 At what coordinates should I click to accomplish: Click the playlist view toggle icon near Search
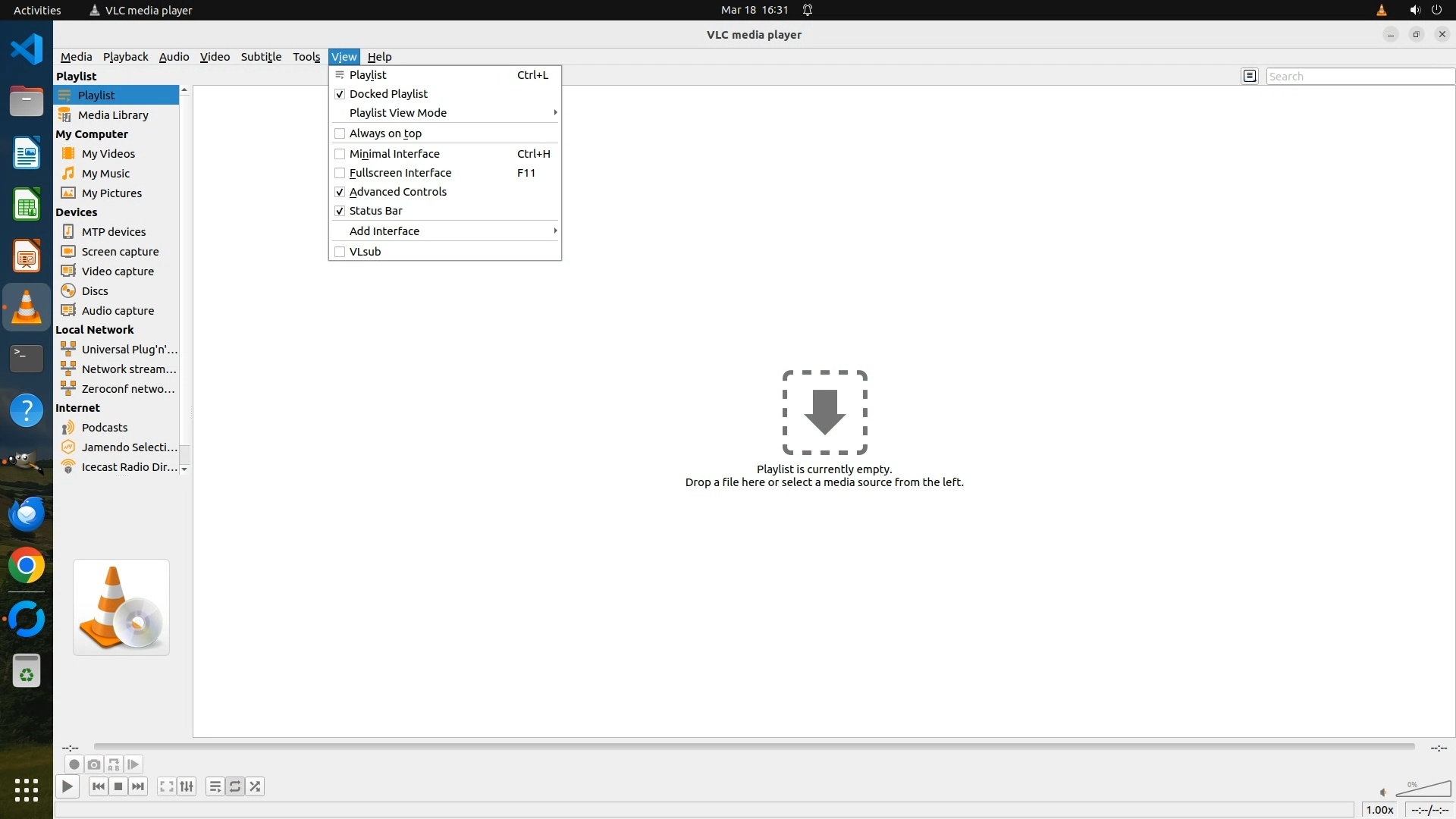[1250, 76]
